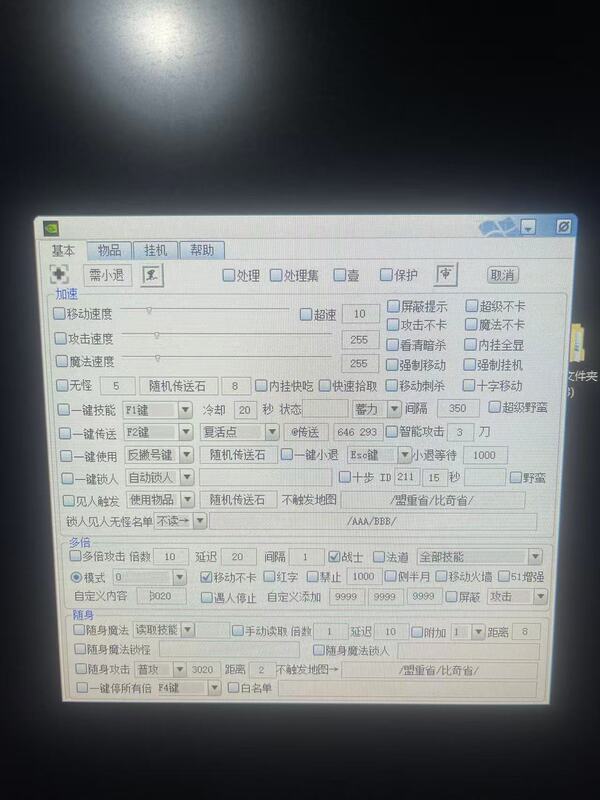600x800 pixels.
Task: Open the 使用物品 dropdown
Action: (161, 499)
